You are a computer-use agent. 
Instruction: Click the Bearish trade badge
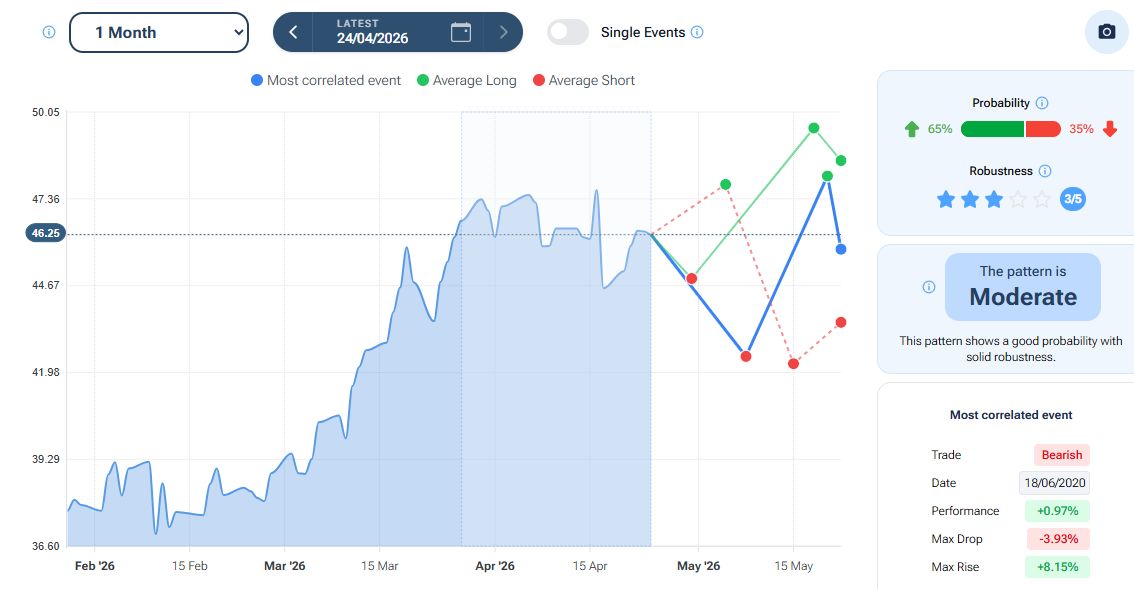[1061, 455]
